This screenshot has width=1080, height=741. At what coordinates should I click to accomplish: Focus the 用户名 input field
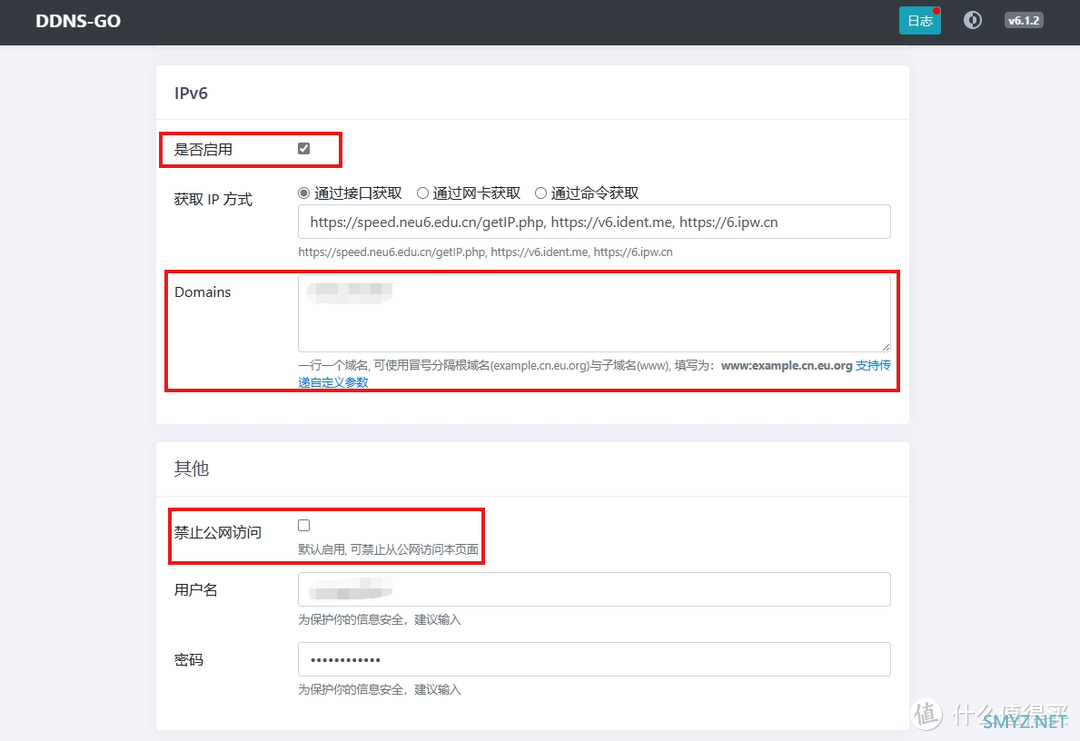594,589
